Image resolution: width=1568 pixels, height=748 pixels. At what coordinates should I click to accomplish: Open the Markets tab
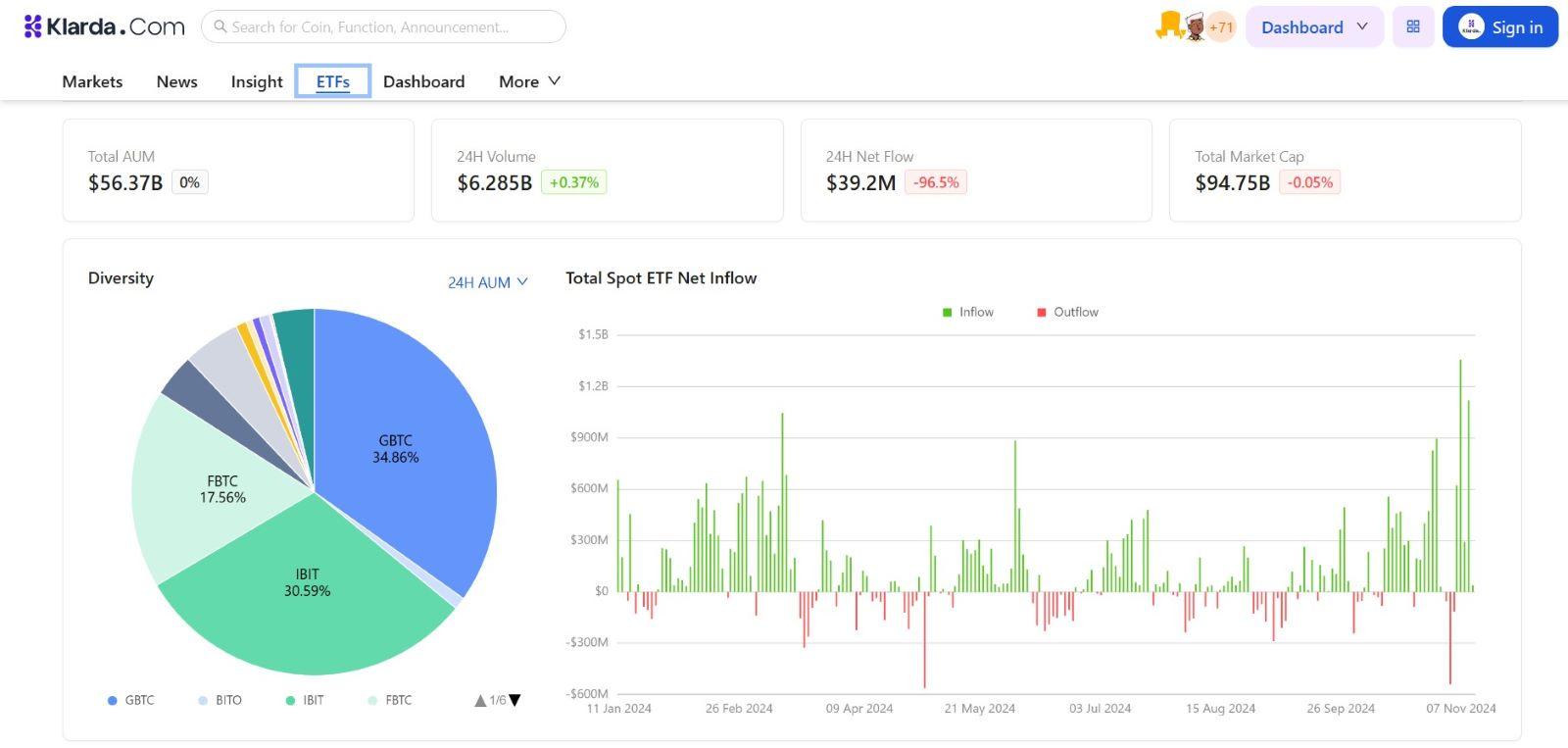click(92, 81)
